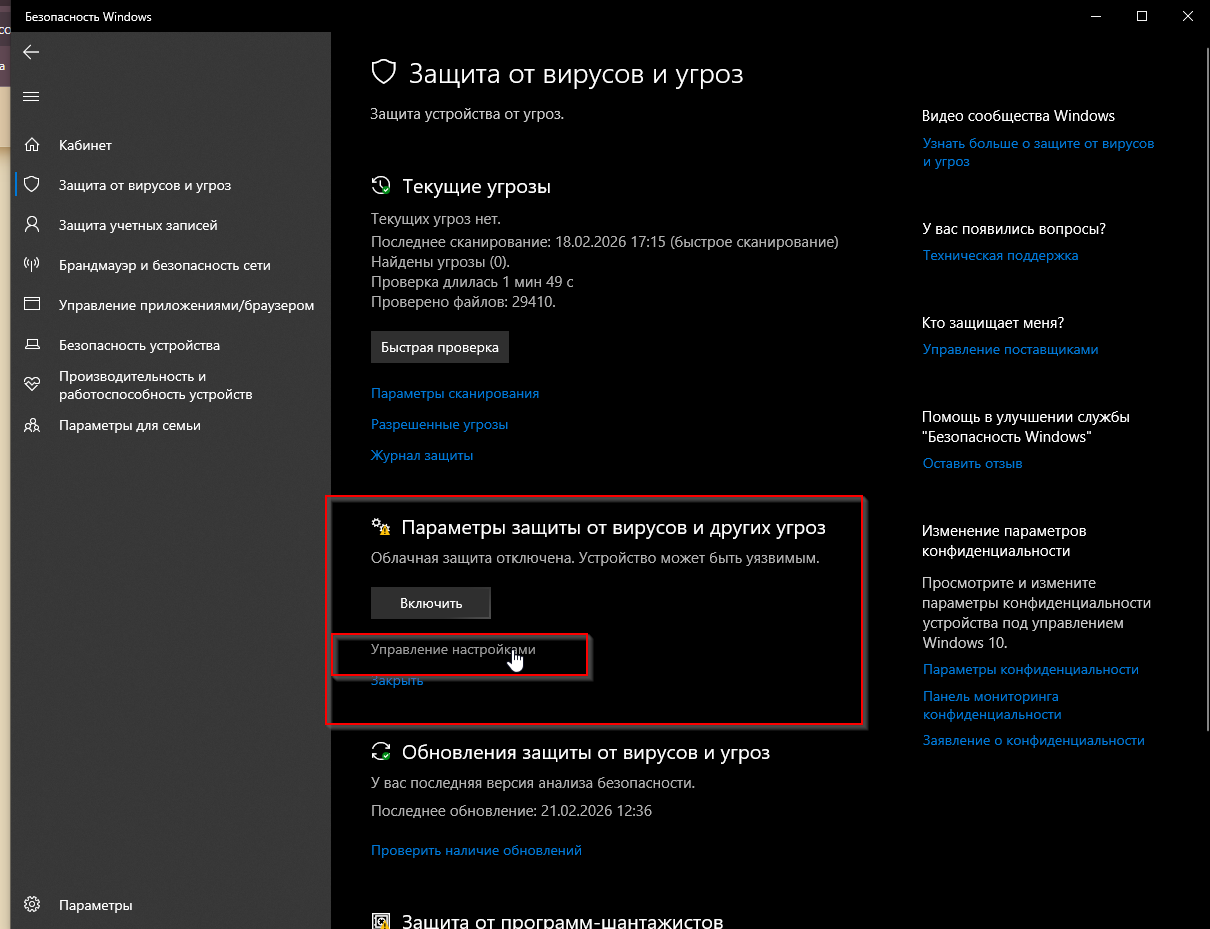Open firewall icon Брандмауэр и безопасность сети
The width and height of the screenshot is (1210, 929).
click(x=31, y=265)
